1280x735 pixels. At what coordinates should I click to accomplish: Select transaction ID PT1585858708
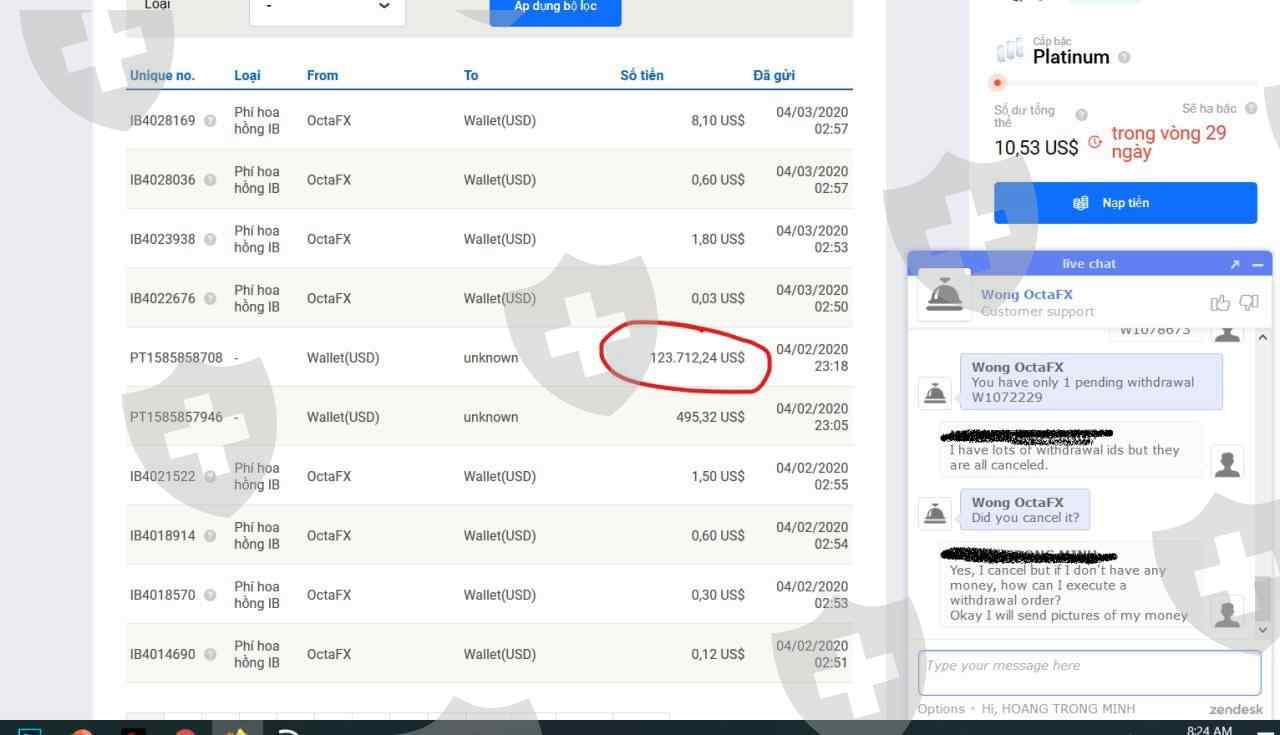(176, 358)
